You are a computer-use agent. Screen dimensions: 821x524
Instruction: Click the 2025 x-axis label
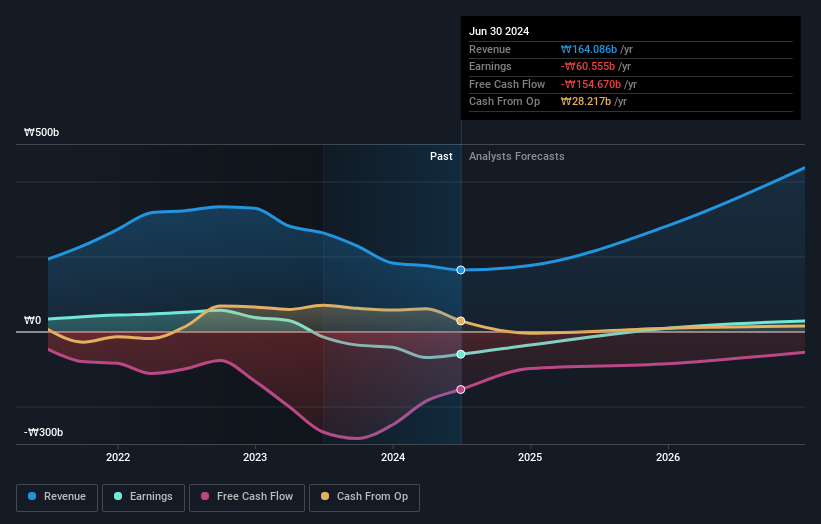point(530,458)
